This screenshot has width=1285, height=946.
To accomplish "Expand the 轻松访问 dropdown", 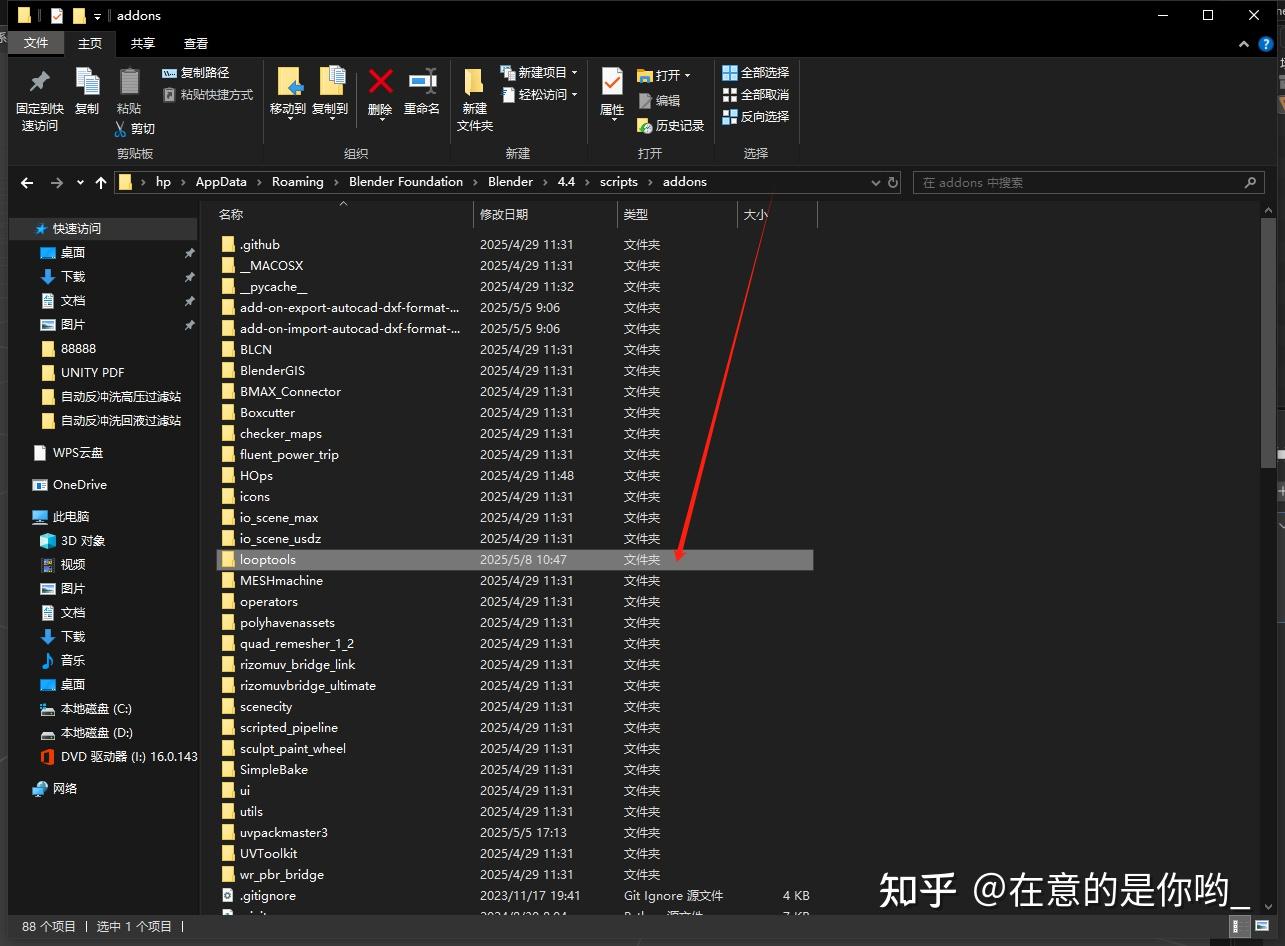I will (x=540, y=92).
